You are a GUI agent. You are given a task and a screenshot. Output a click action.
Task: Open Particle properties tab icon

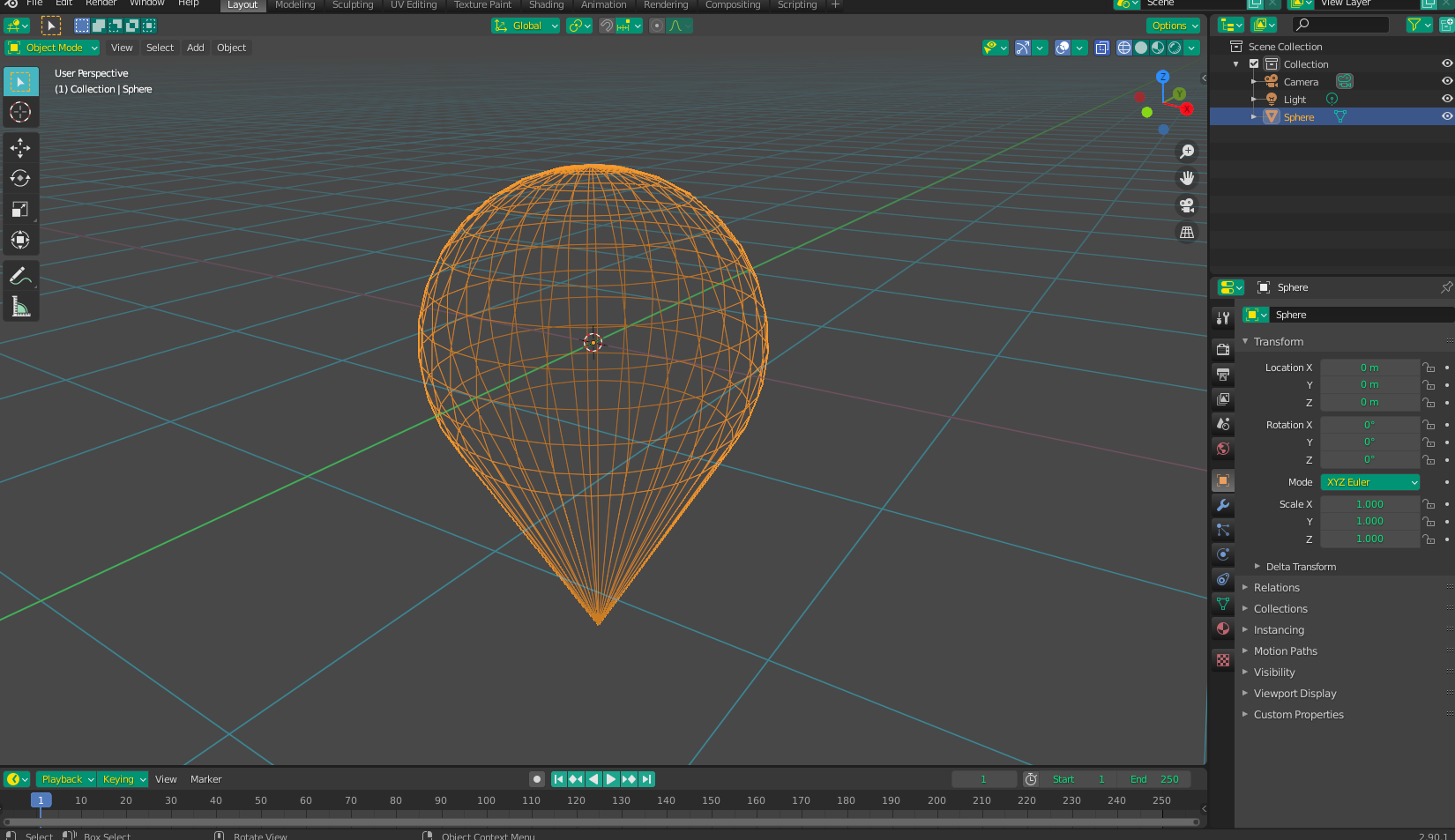[1223, 530]
